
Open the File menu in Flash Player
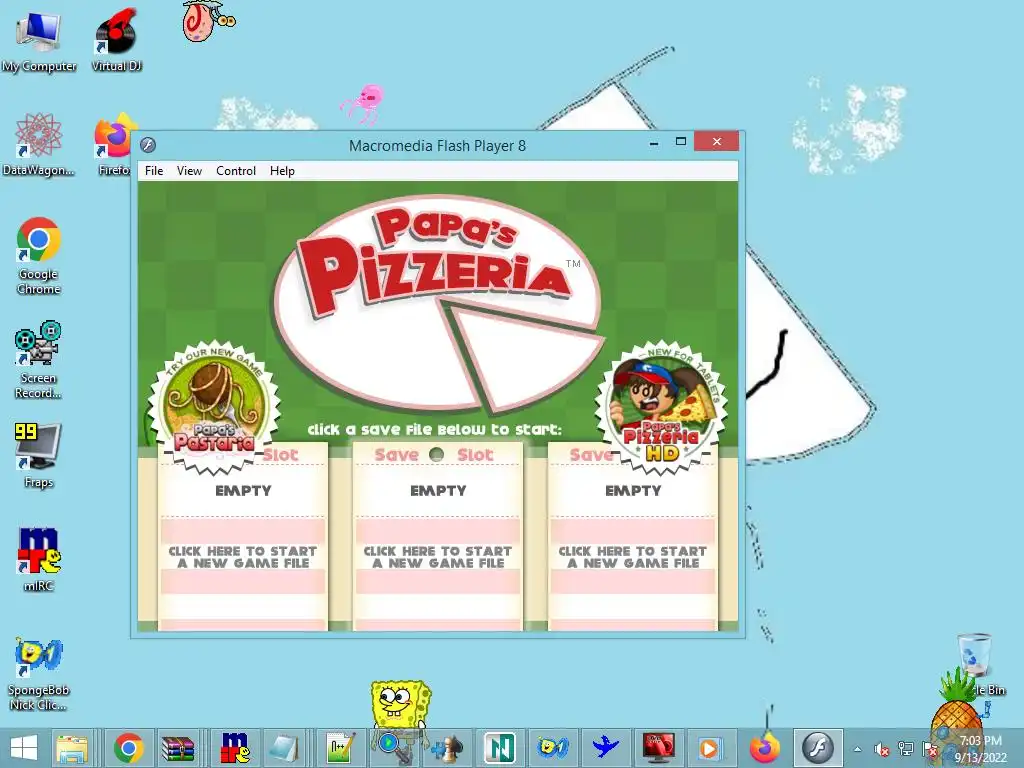pos(154,170)
